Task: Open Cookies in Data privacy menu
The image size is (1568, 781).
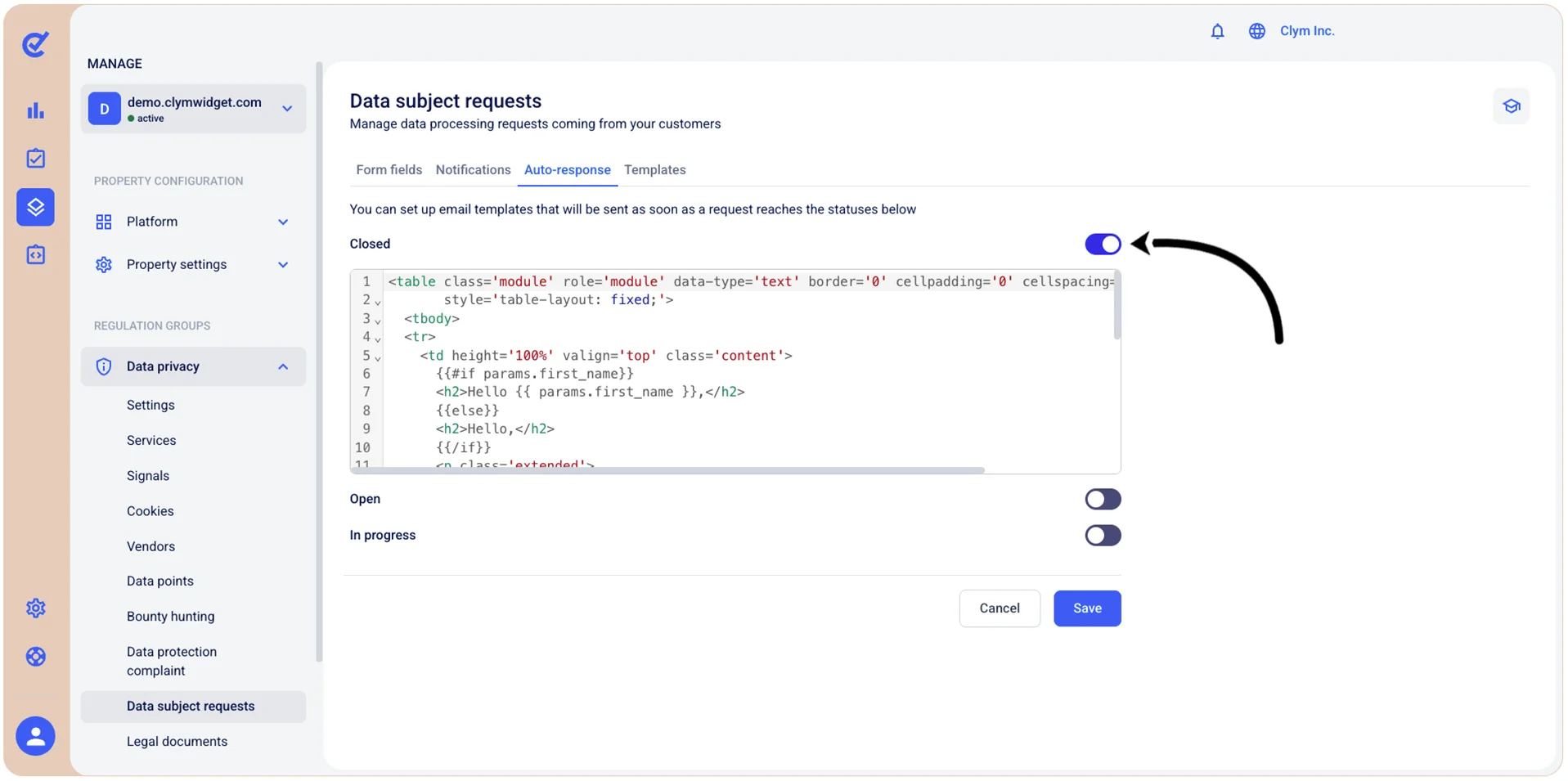Action: (x=151, y=511)
